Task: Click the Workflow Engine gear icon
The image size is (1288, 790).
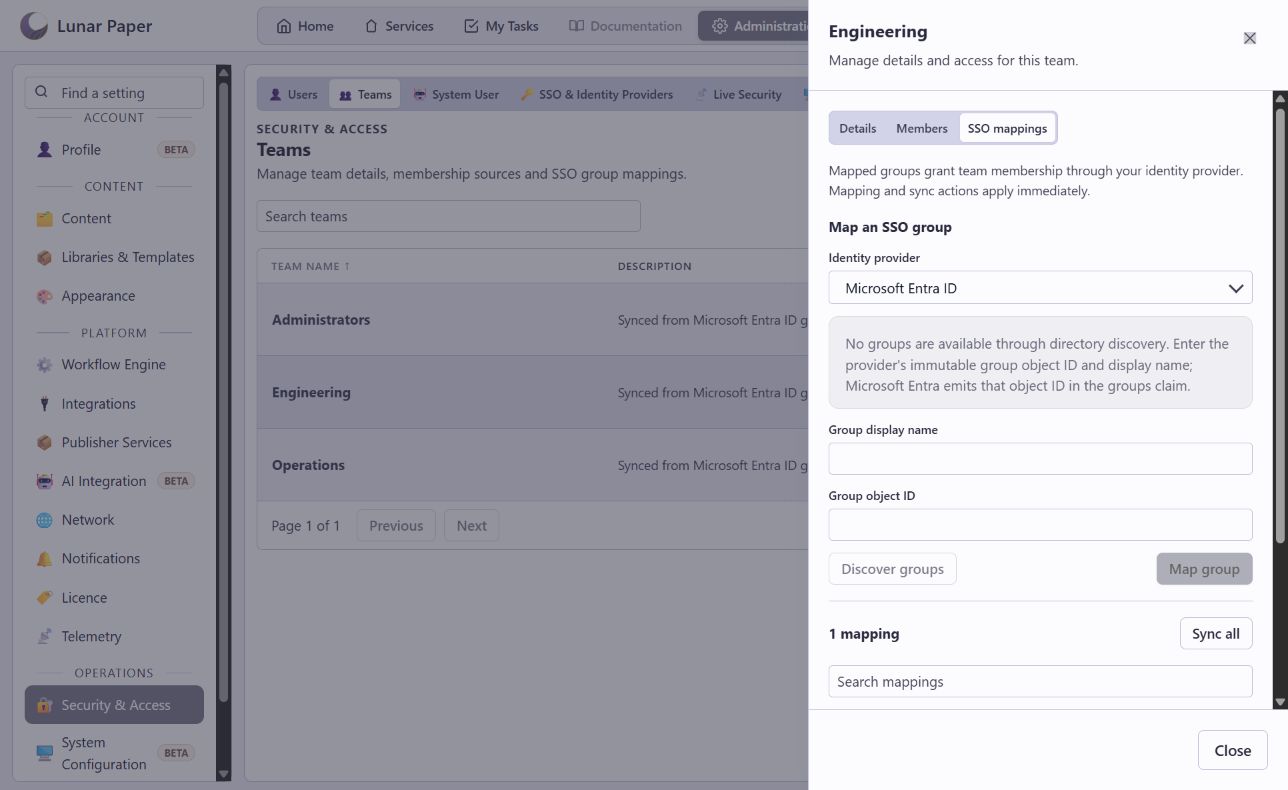Action: coord(44,365)
